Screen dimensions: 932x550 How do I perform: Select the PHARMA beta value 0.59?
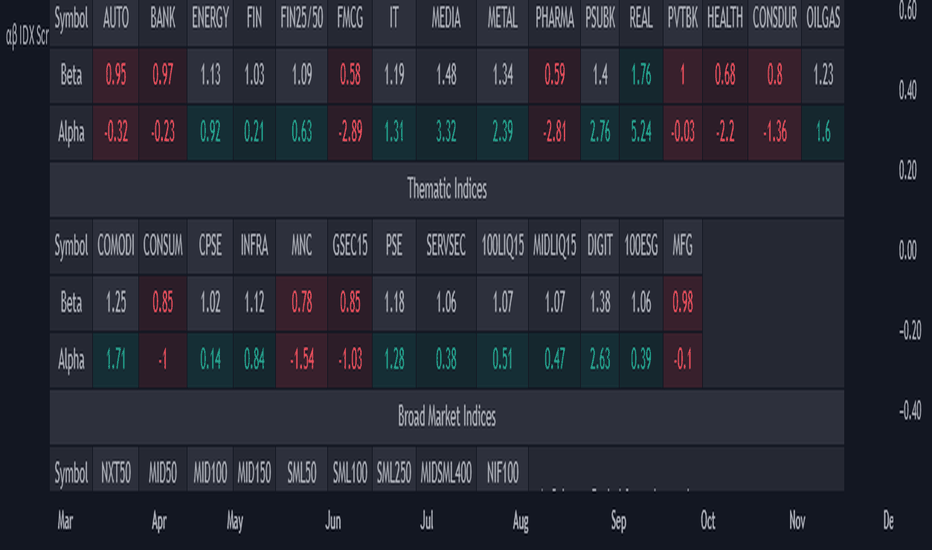pos(554,76)
